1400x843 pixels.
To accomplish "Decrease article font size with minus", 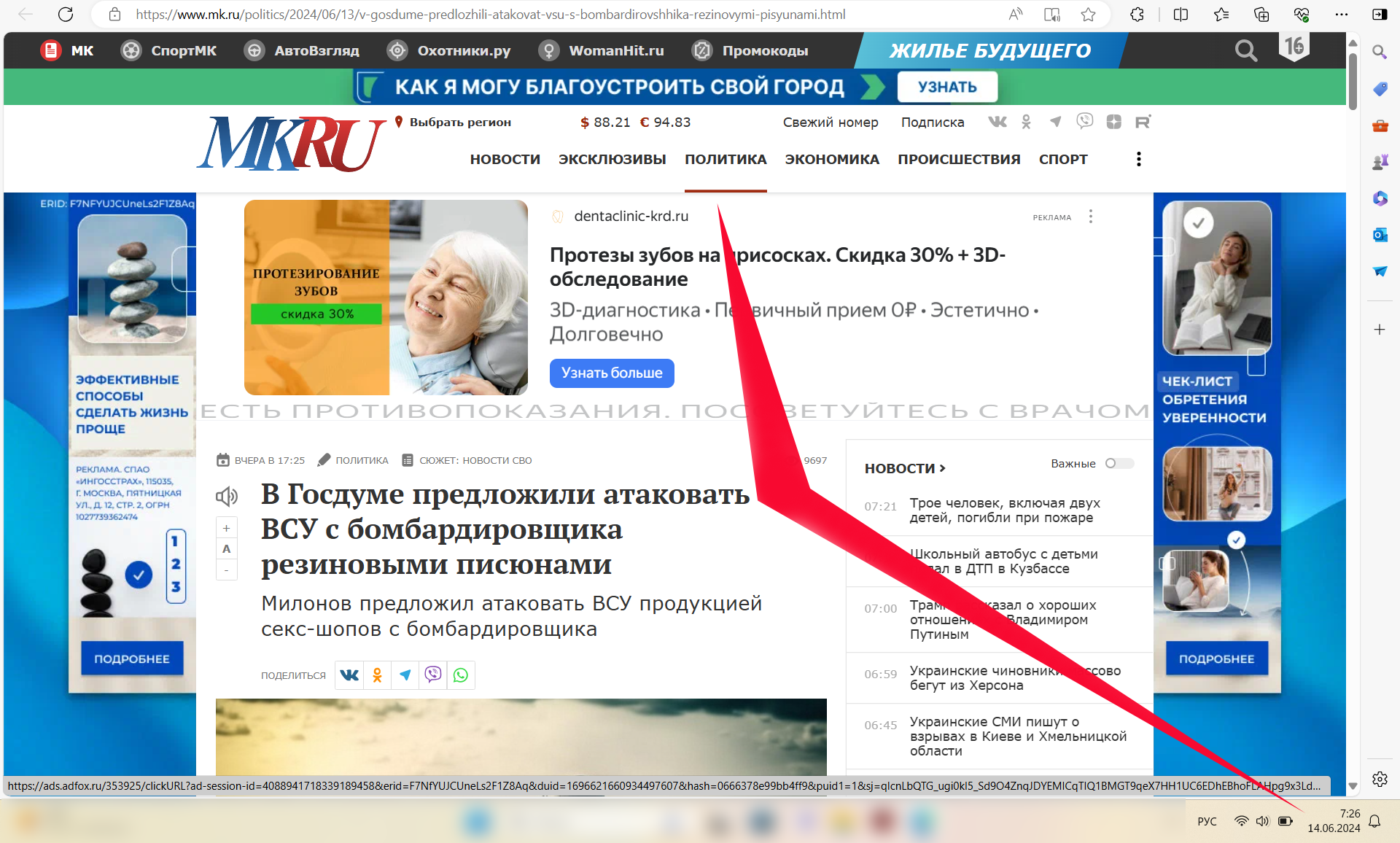I will coord(226,570).
